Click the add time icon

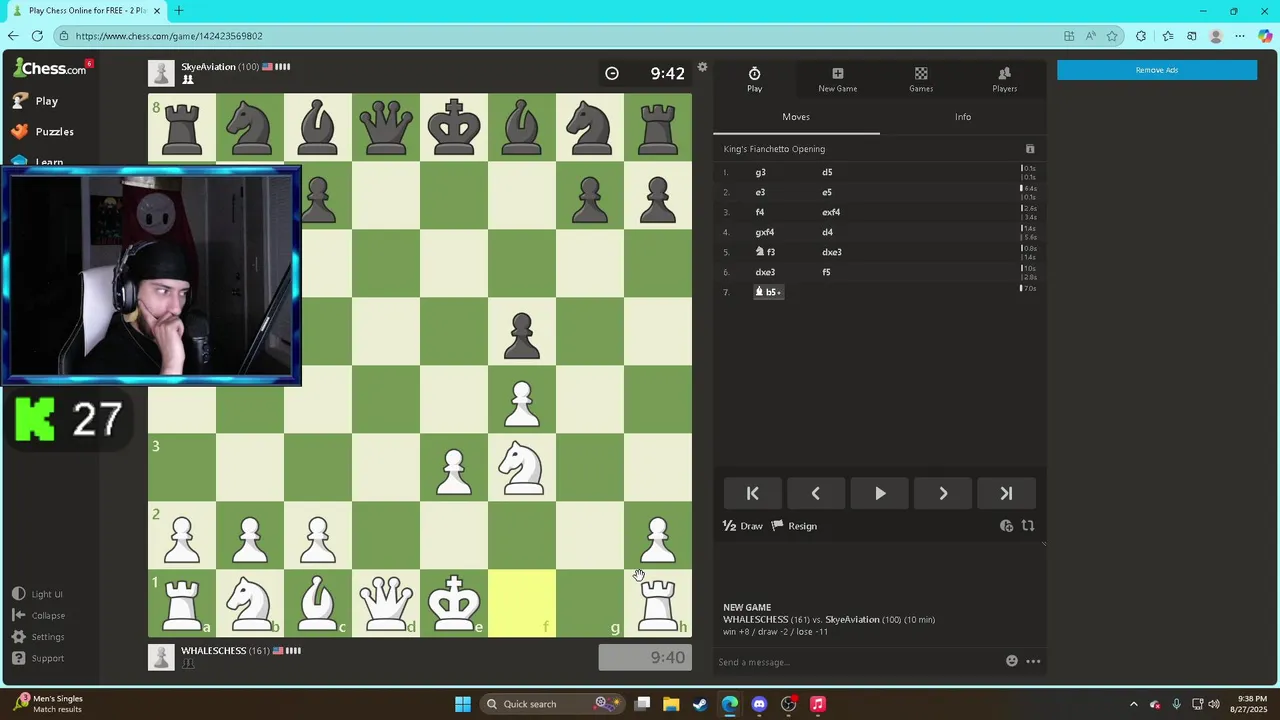coord(1006,526)
